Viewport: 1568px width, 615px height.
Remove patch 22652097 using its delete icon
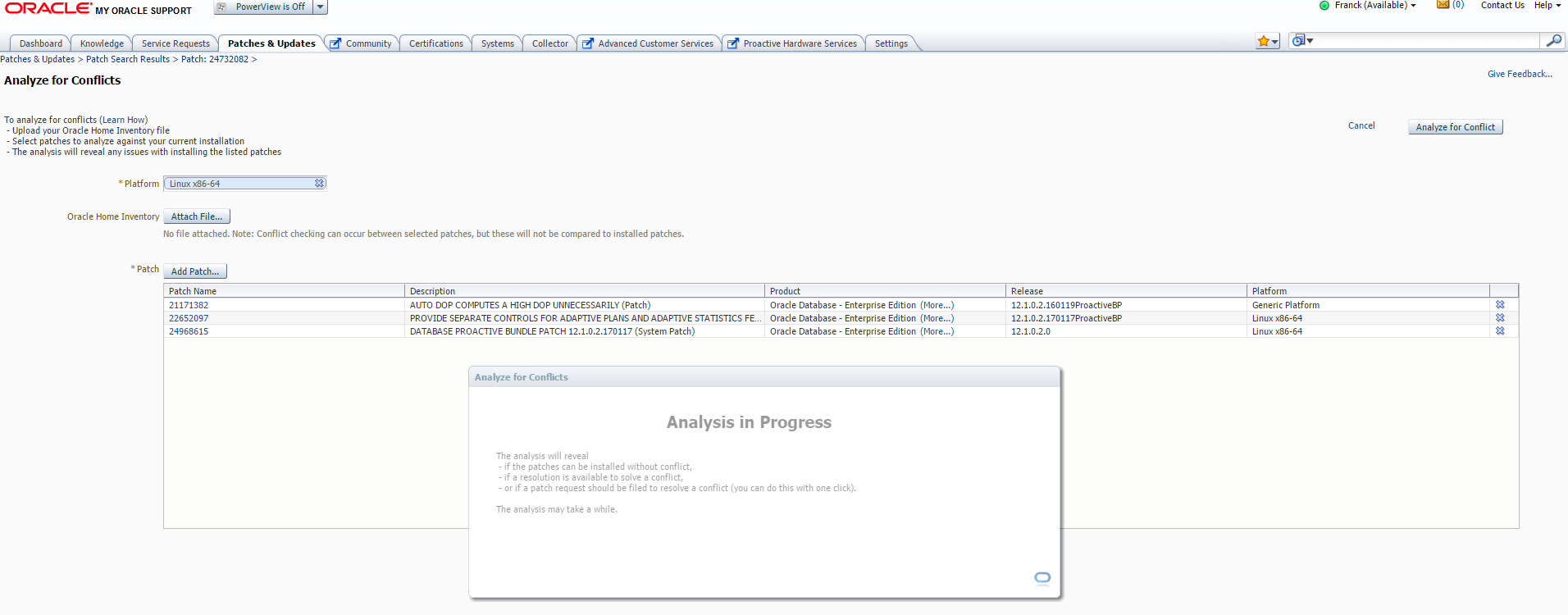pyautogui.click(x=1500, y=317)
